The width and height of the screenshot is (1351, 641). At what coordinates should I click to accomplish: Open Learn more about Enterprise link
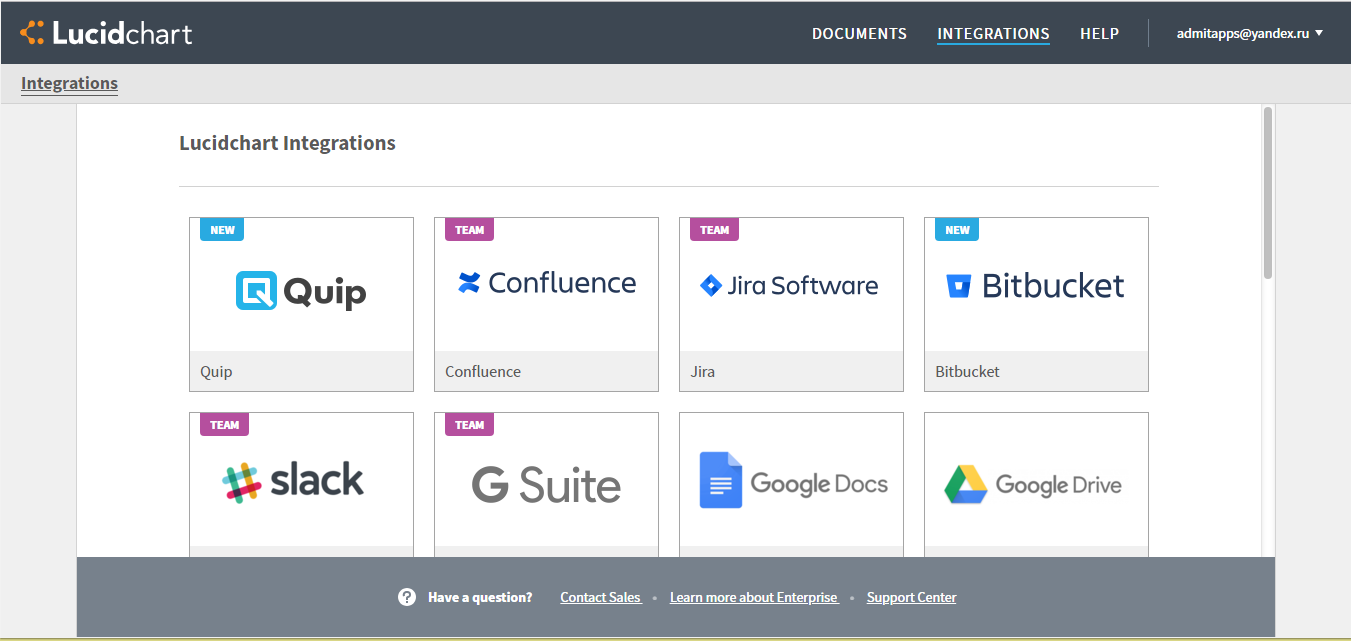753,597
